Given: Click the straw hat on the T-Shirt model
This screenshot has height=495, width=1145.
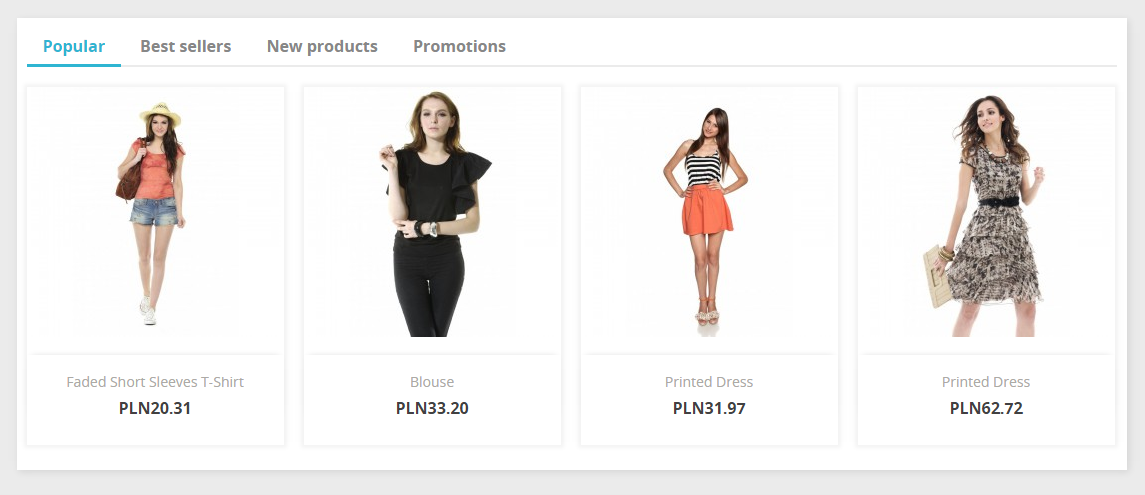Looking at the screenshot, I should coord(160,113).
